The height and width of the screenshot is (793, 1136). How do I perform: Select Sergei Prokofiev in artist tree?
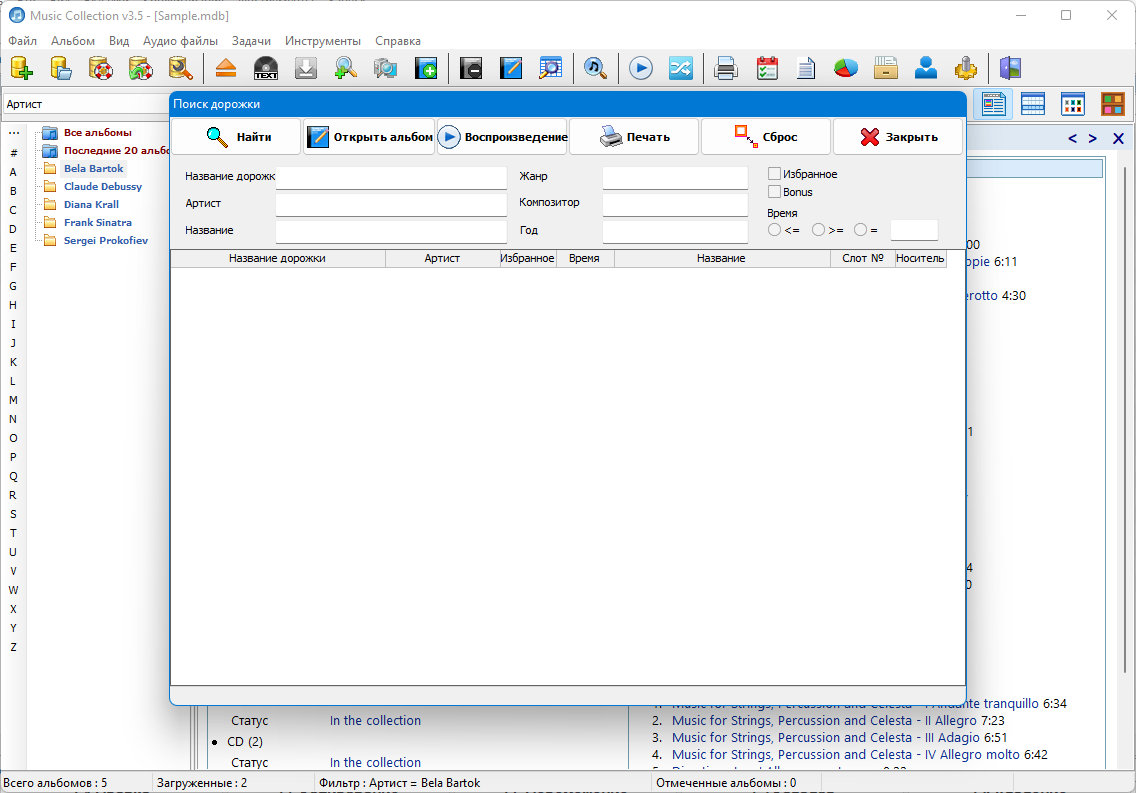pos(106,240)
